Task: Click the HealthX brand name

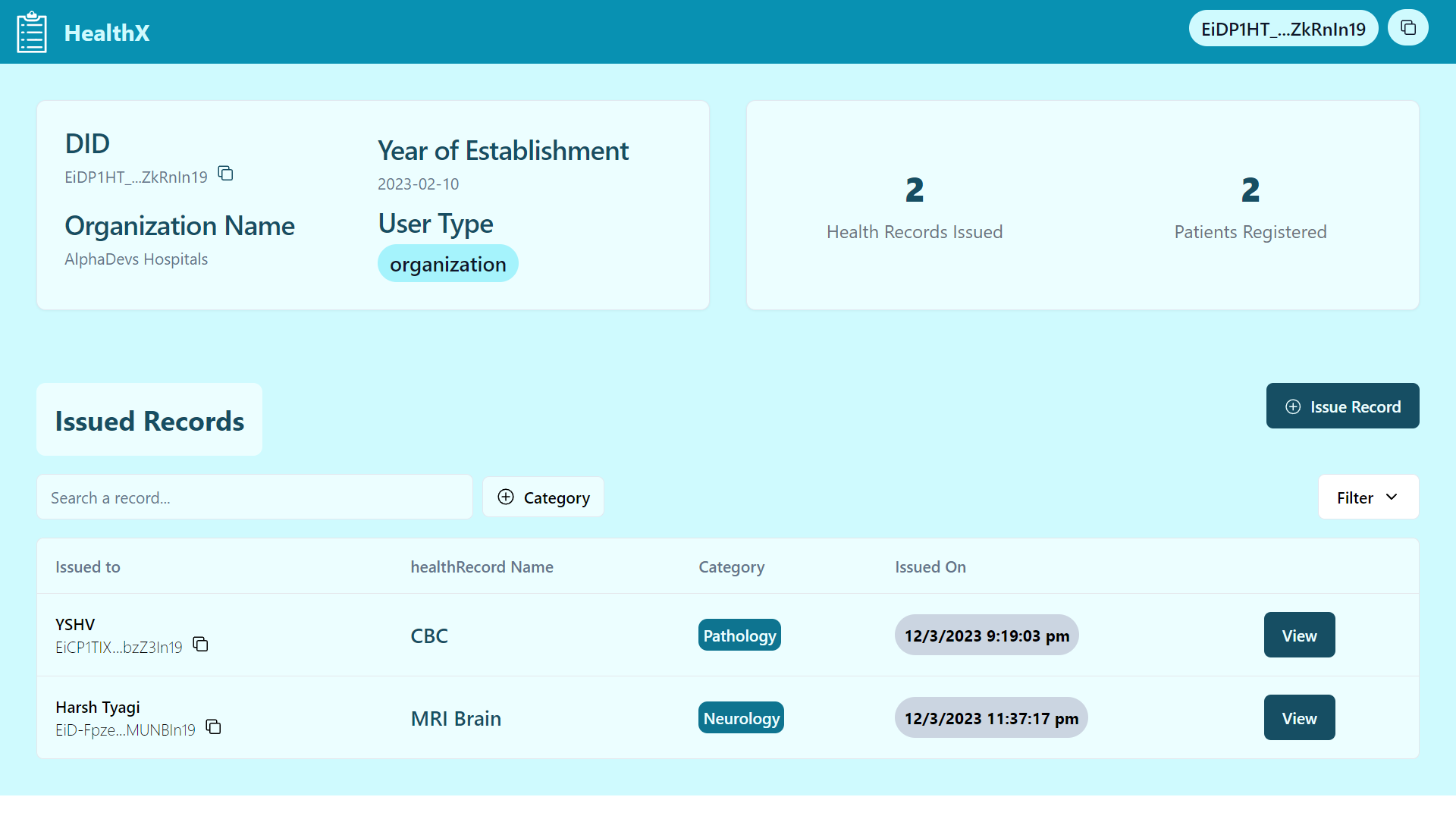Action: pos(107,33)
